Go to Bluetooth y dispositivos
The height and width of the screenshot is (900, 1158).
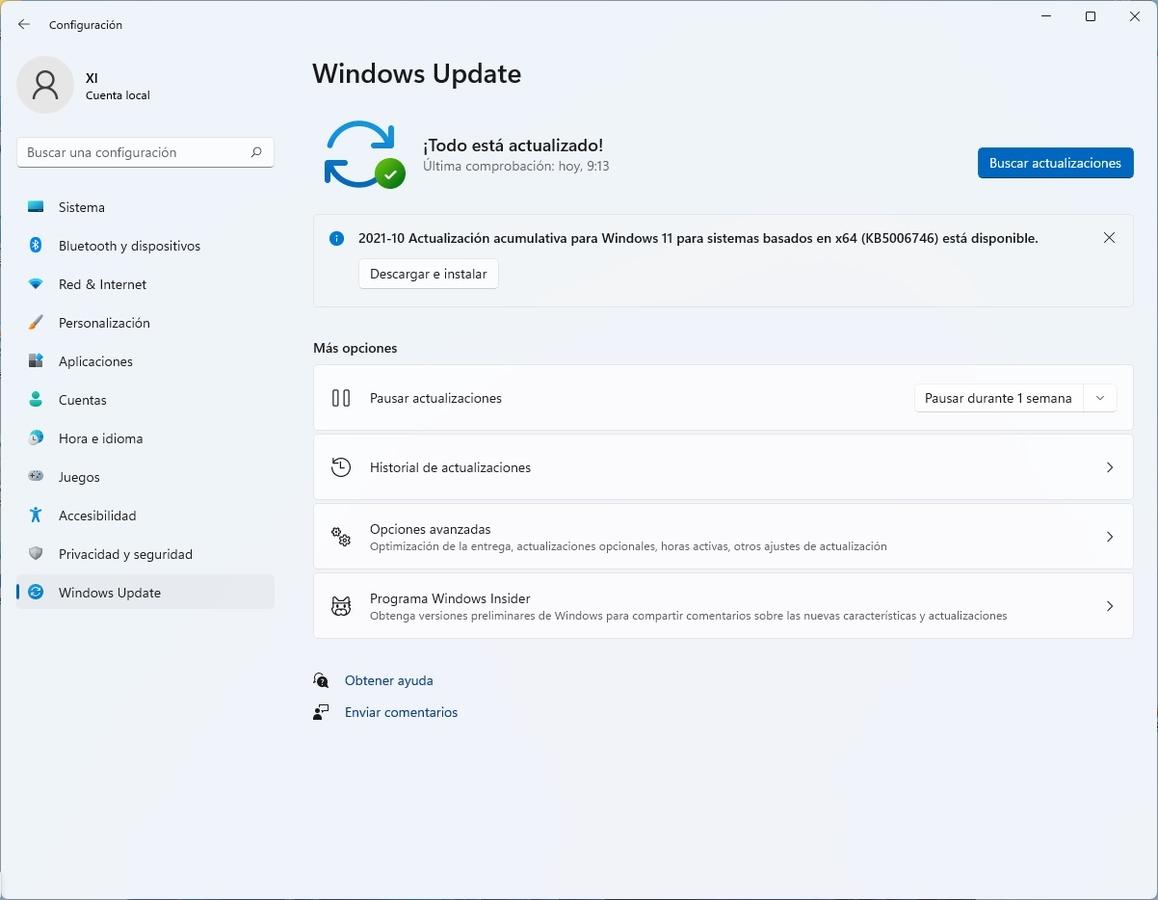(x=145, y=245)
